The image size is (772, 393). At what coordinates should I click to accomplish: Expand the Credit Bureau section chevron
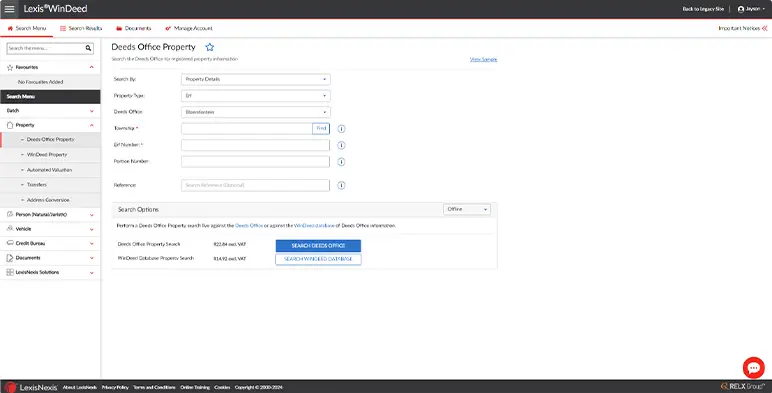(92, 244)
